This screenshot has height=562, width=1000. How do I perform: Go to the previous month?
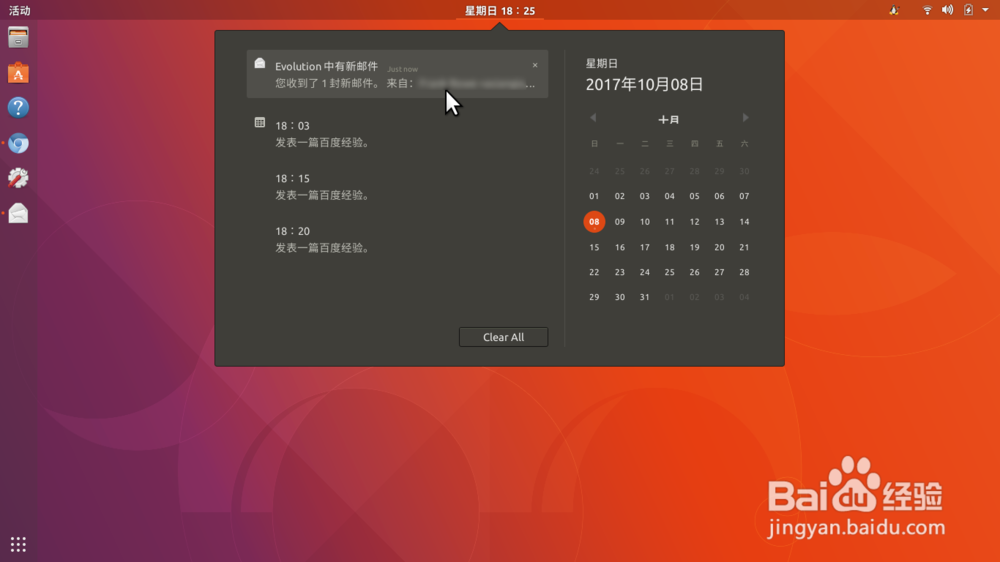point(593,117)
